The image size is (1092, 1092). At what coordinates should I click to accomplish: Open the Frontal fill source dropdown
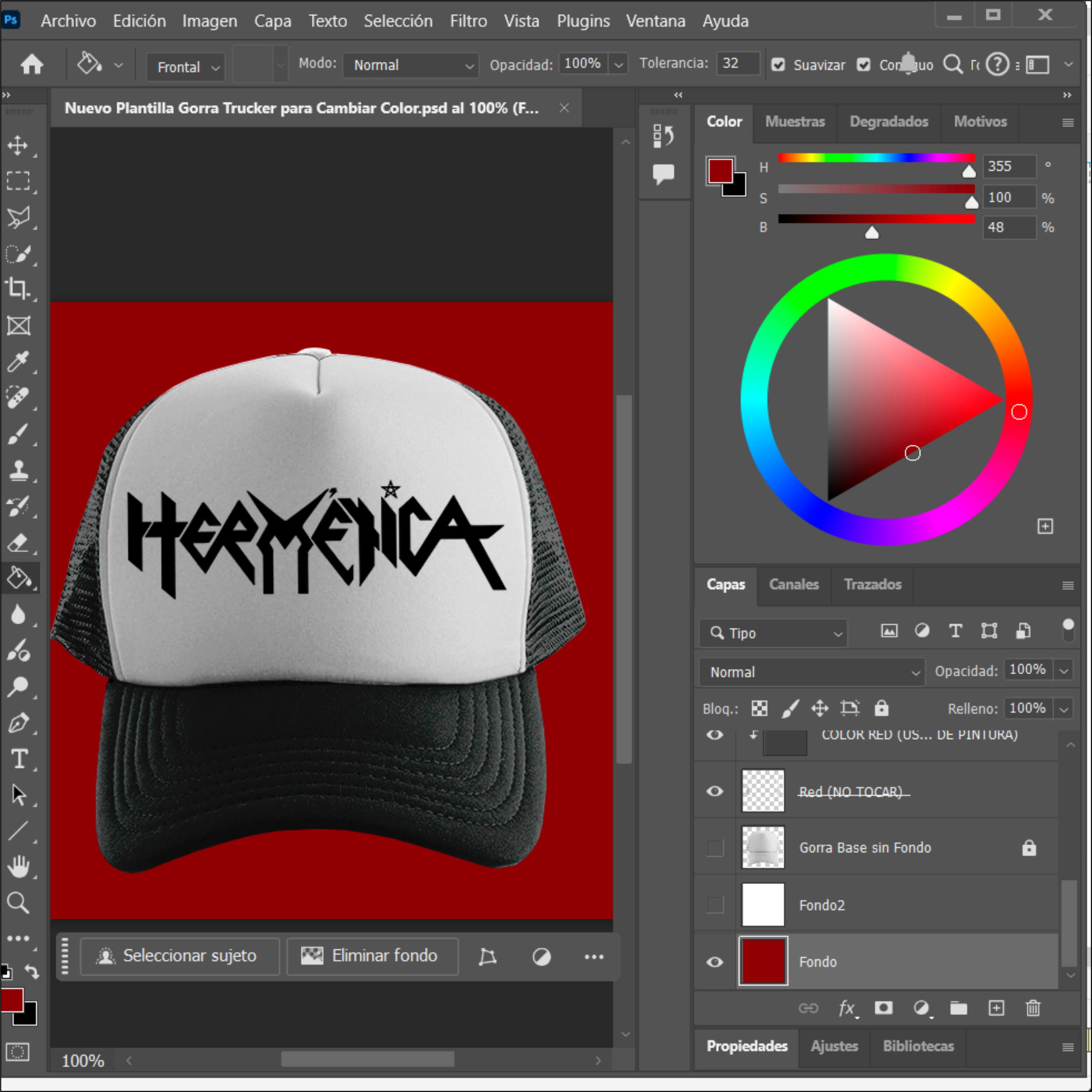[x=185, y=67]
